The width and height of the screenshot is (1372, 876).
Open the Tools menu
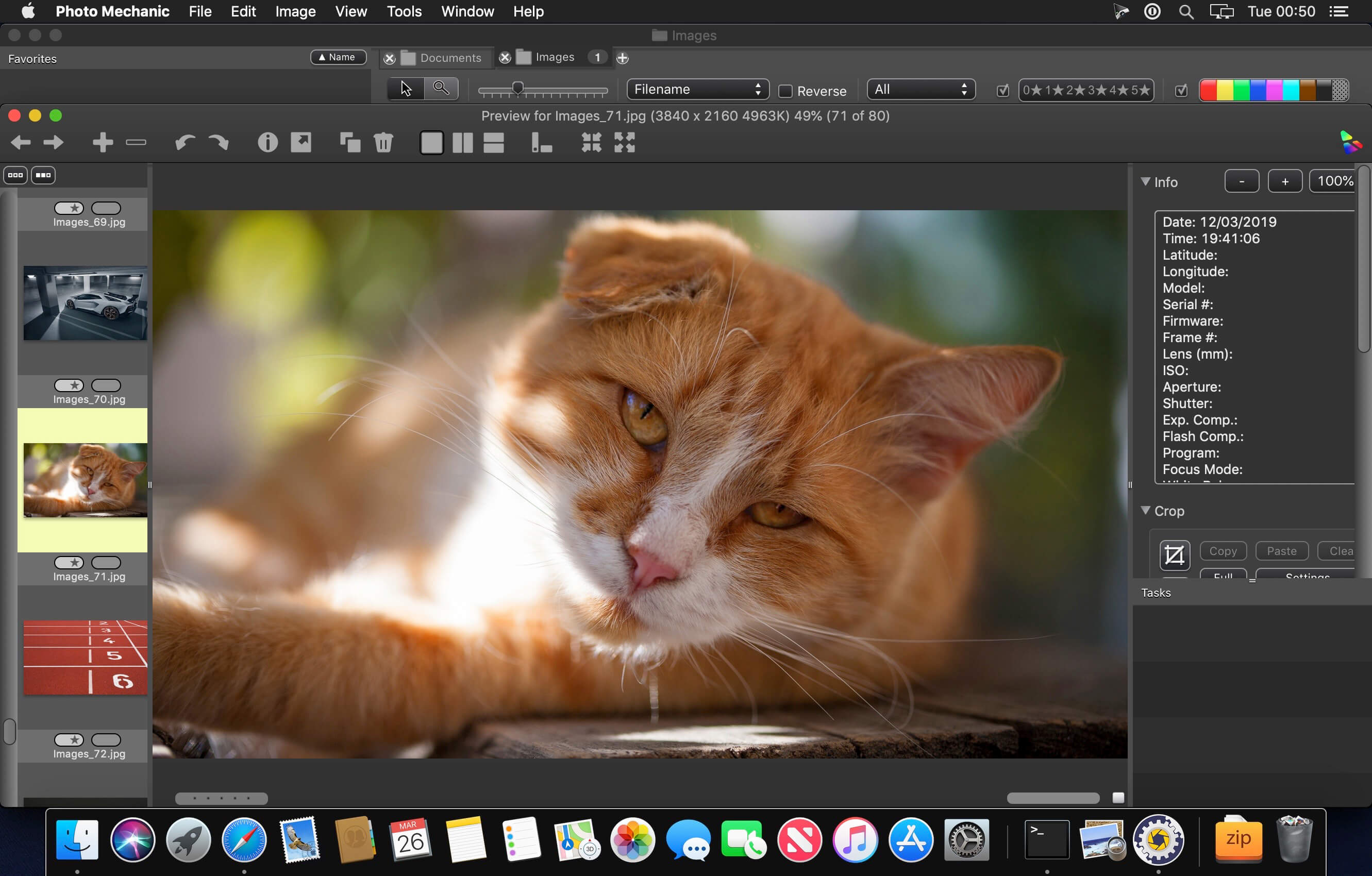404,11
